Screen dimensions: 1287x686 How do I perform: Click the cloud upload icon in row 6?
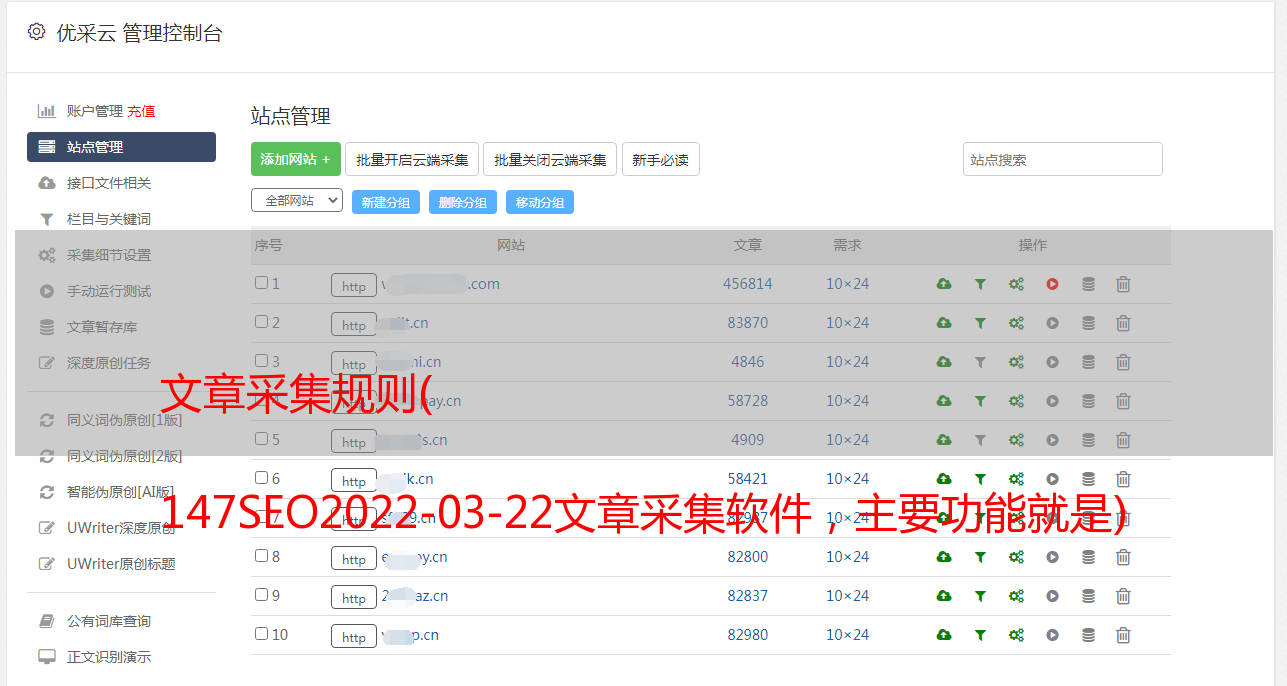[x=944, y=479]
